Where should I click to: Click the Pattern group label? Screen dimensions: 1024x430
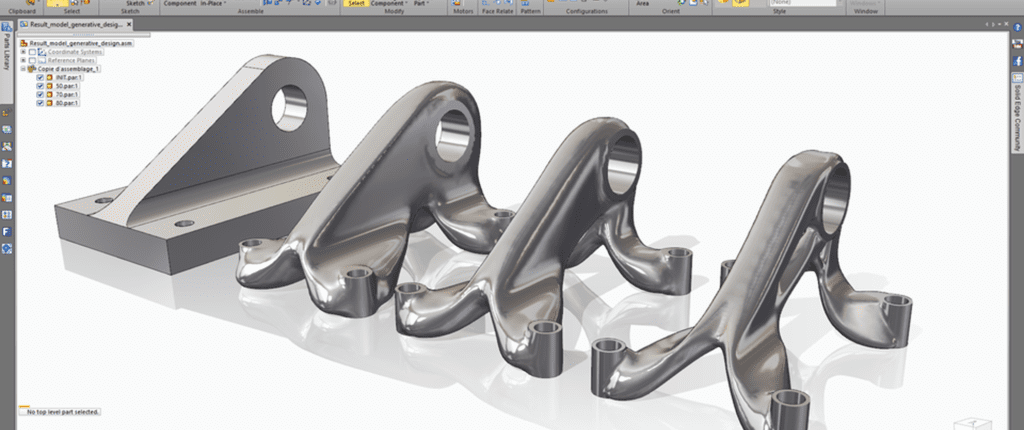coord(530,11)
